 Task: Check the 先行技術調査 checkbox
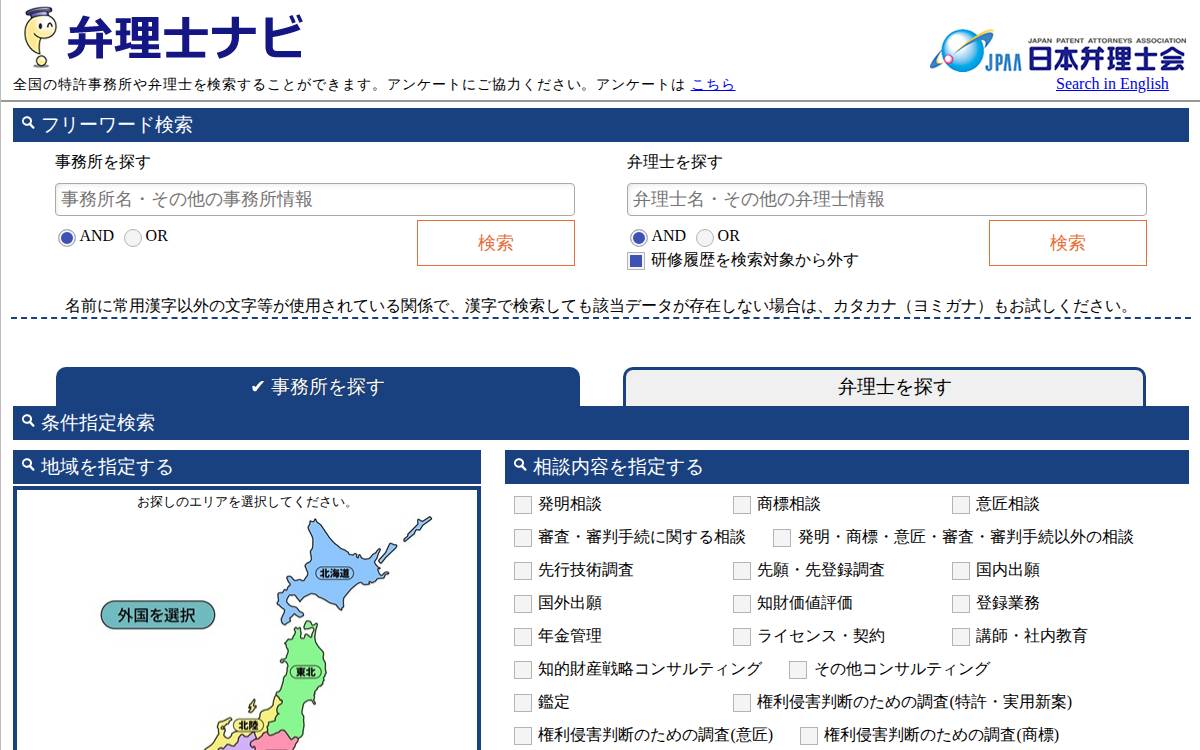523,571
